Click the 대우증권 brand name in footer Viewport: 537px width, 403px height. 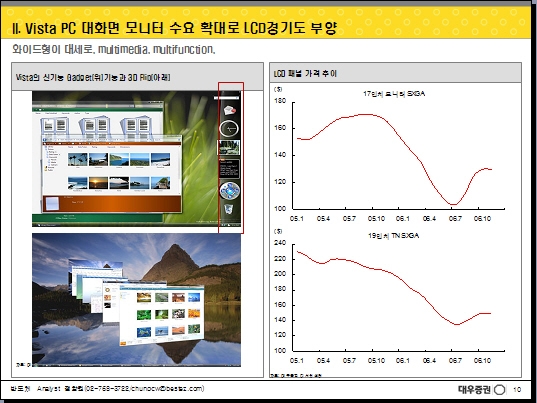(474, 389)
